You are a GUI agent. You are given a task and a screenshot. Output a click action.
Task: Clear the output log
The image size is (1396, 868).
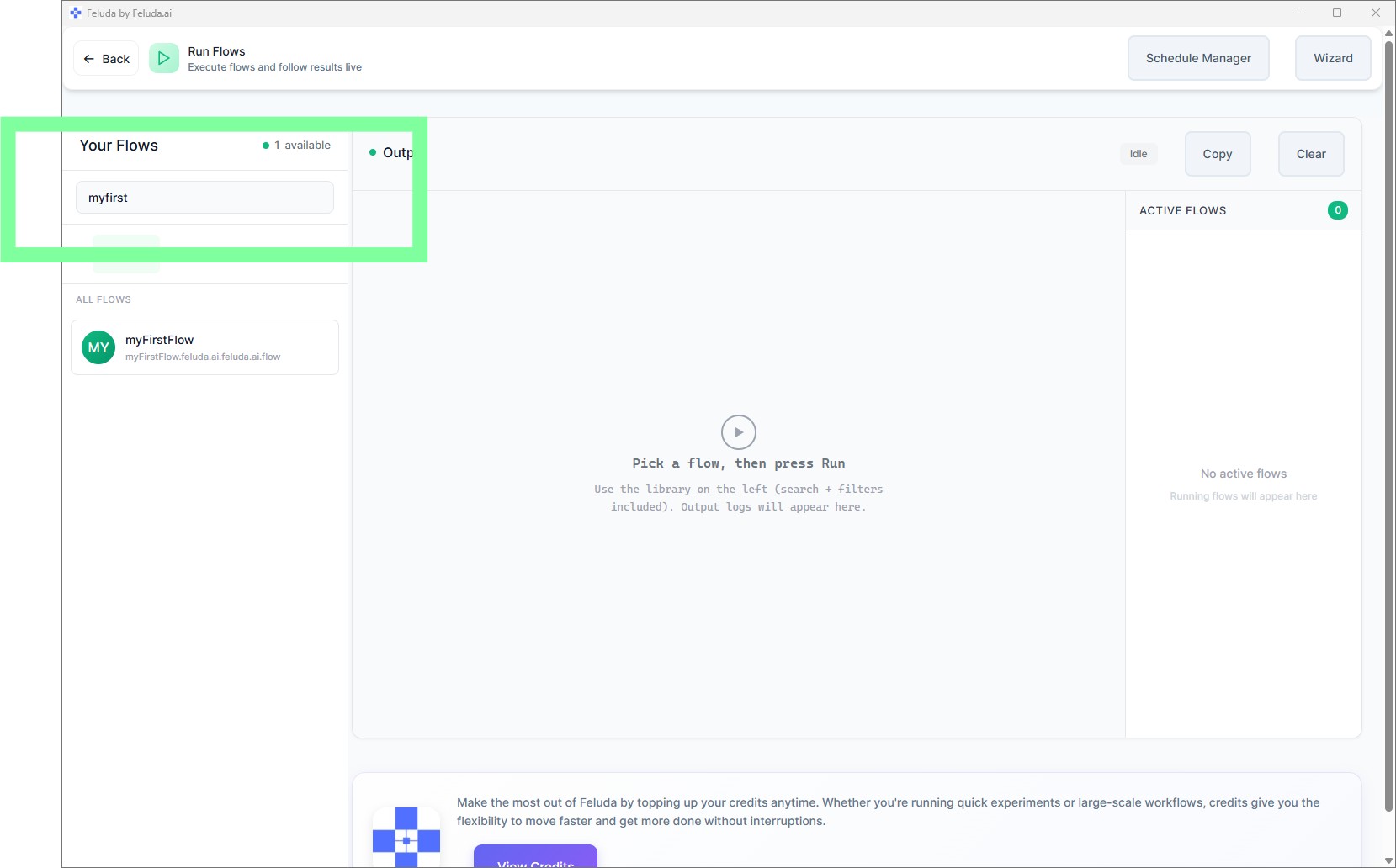1310,154
